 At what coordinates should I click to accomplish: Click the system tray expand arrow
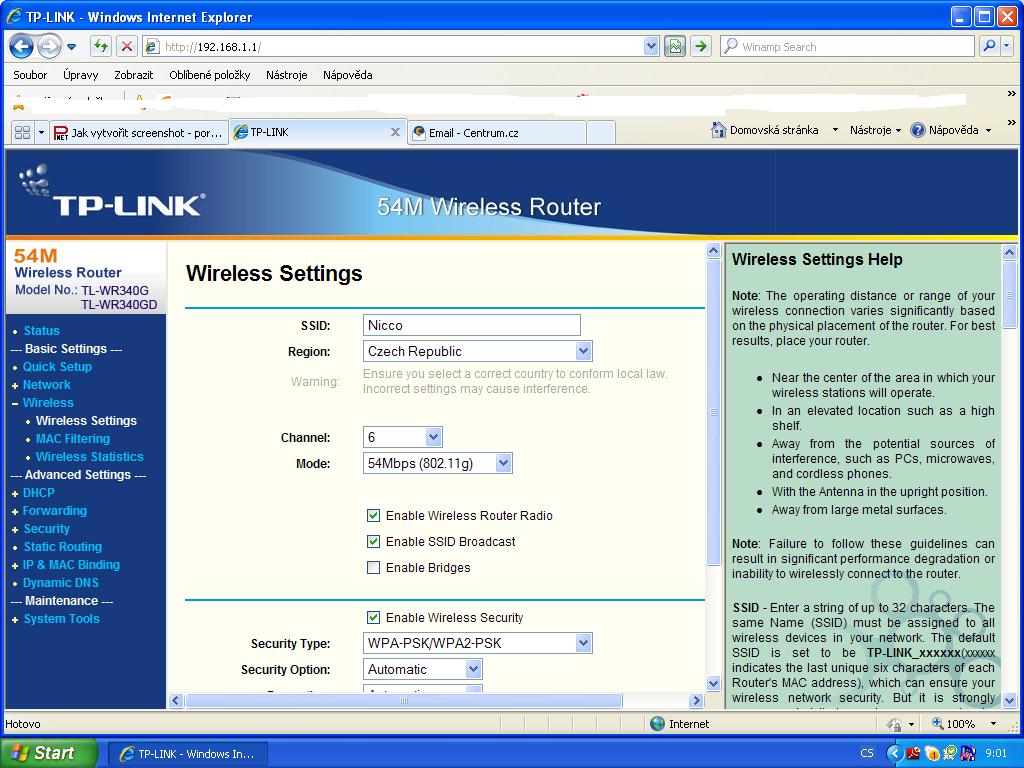(893, 754)
